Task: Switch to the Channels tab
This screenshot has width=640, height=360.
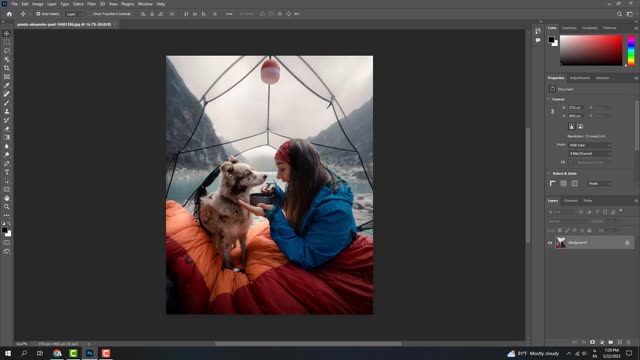Action: [x=570, y=201]
